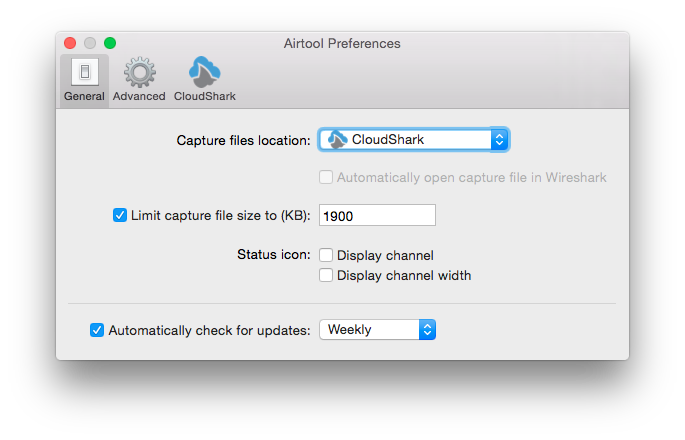Open the Capture files location dropdown
This screenshot has height=440, width=685.
(x=414, y=140)
